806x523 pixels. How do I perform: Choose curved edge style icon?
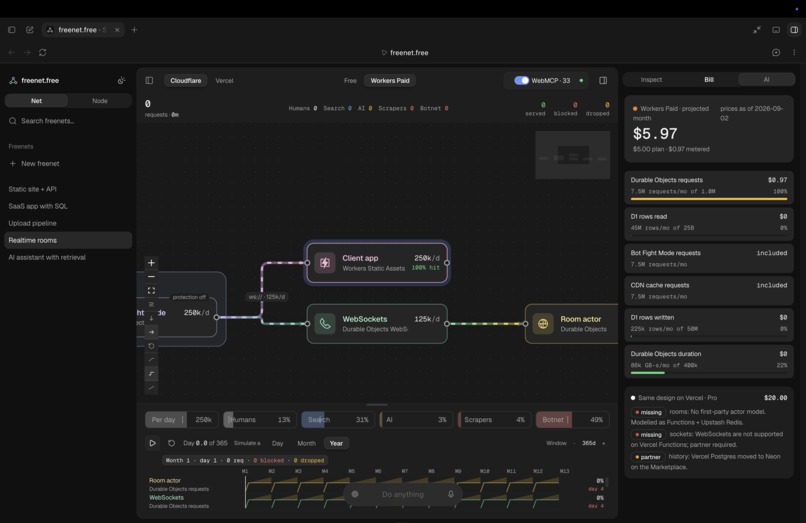(x=151, y=360)
